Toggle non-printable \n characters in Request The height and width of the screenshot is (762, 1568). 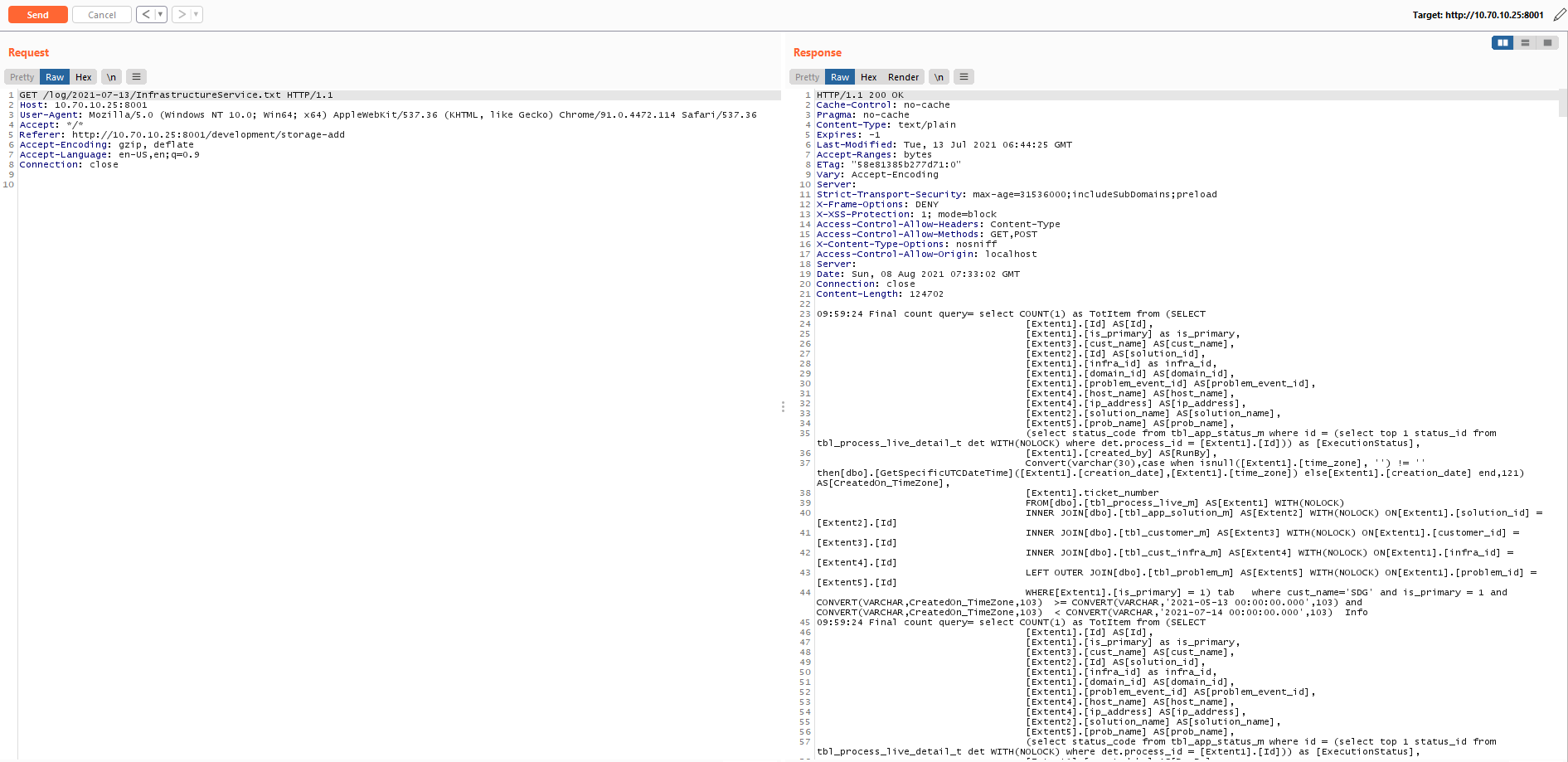111,77
